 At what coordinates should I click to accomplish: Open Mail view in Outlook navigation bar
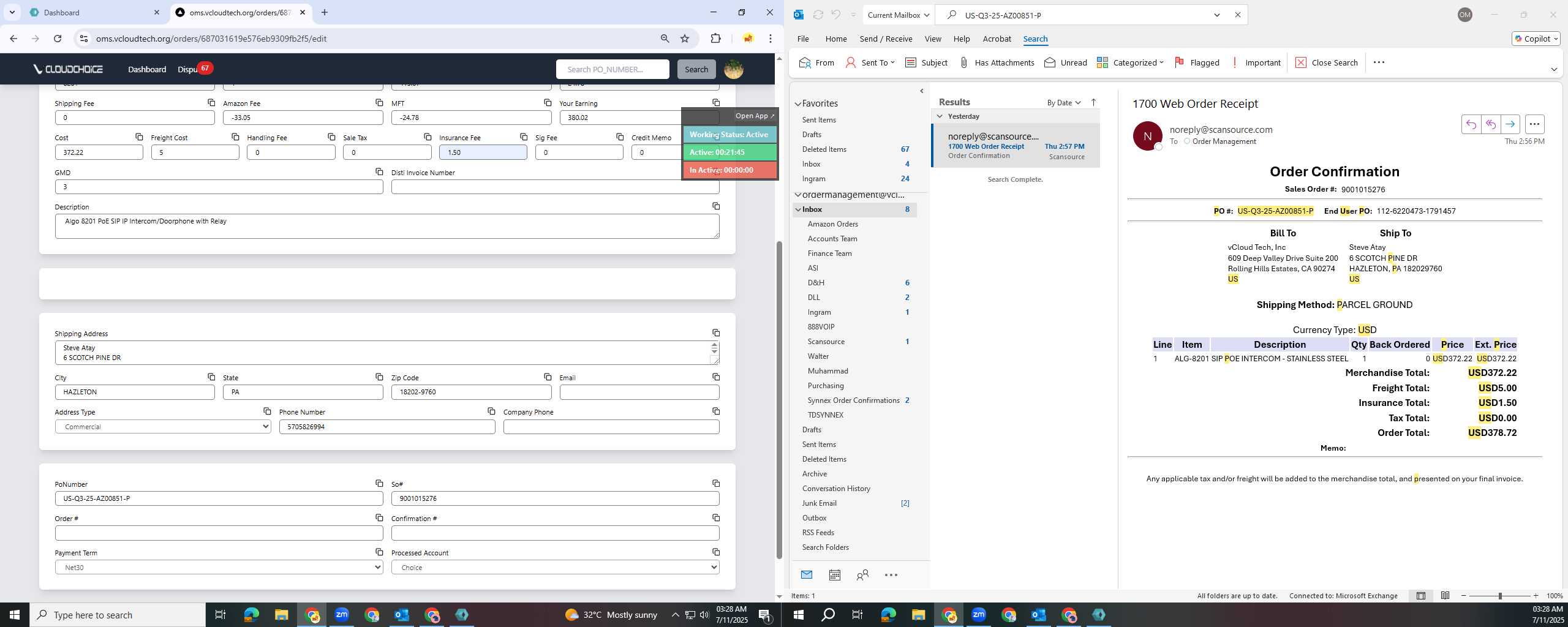tap(806, 574)
